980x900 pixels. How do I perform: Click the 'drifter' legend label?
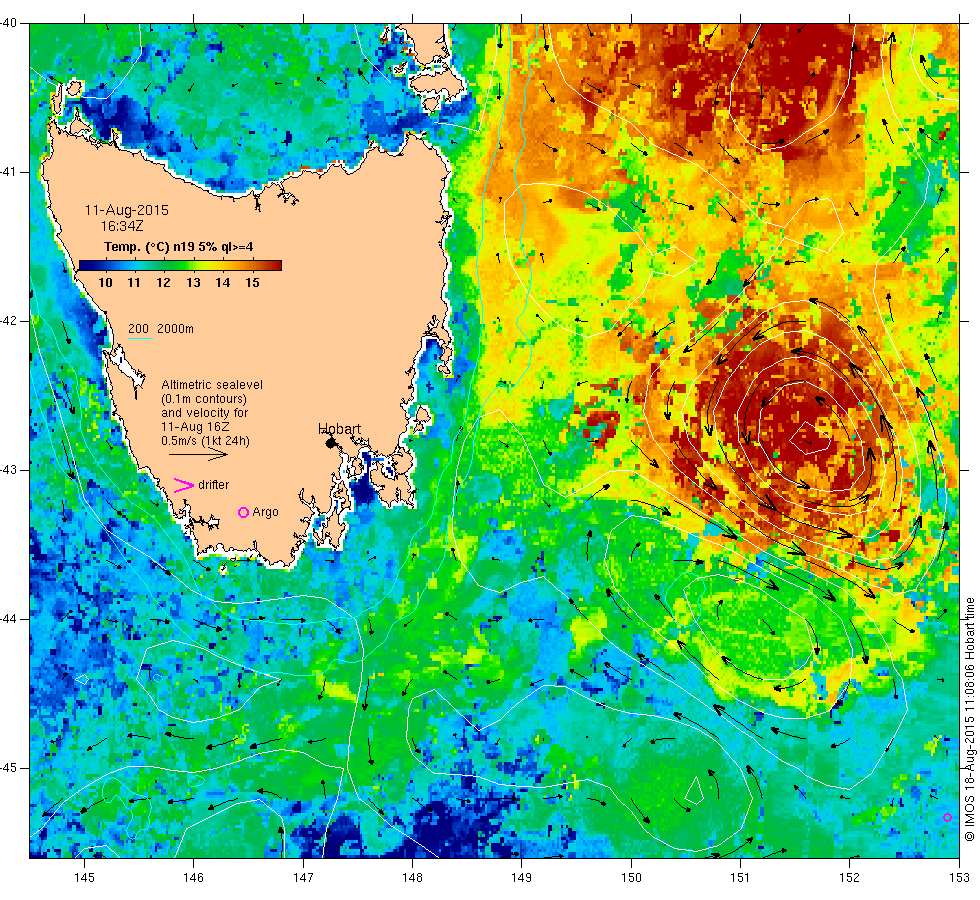(213, 485)
